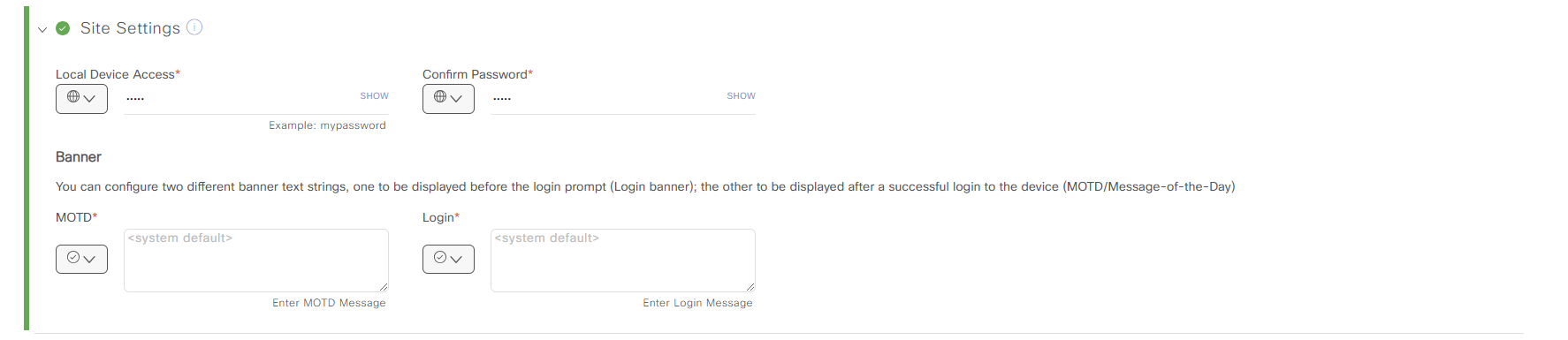
Task: Focus the Local Device Access password field
Action: [240, 98]
